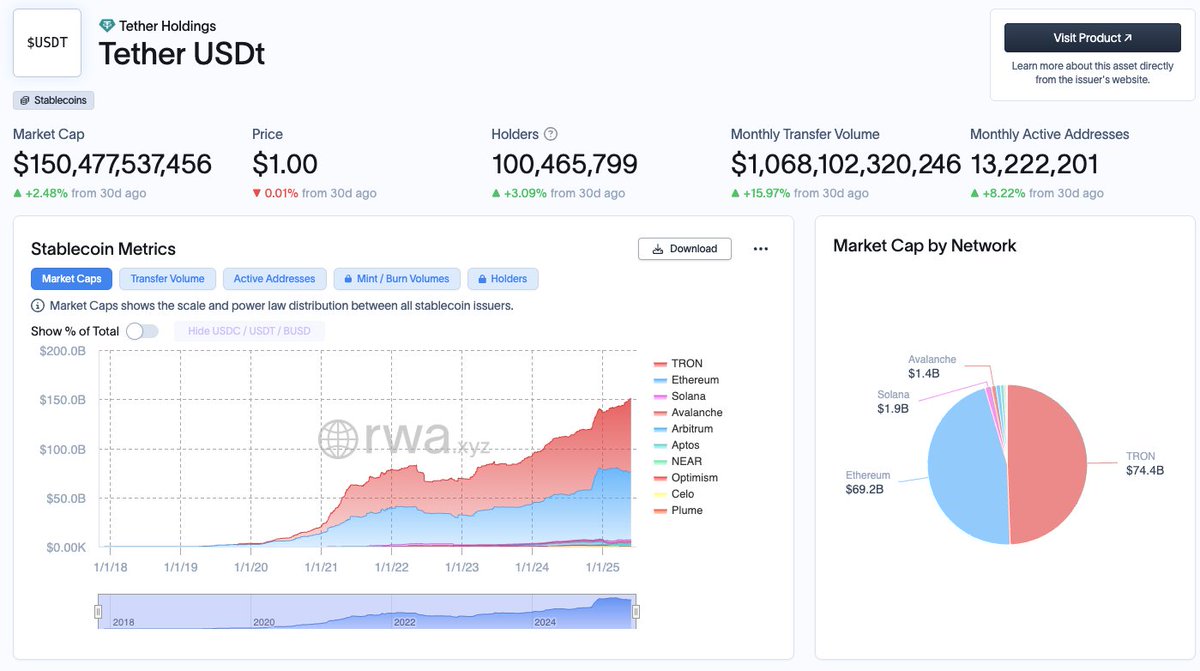Click the Visit Product button
Image resolution: width=1200 pixels, height=671 pixels.
point(1092,38)
